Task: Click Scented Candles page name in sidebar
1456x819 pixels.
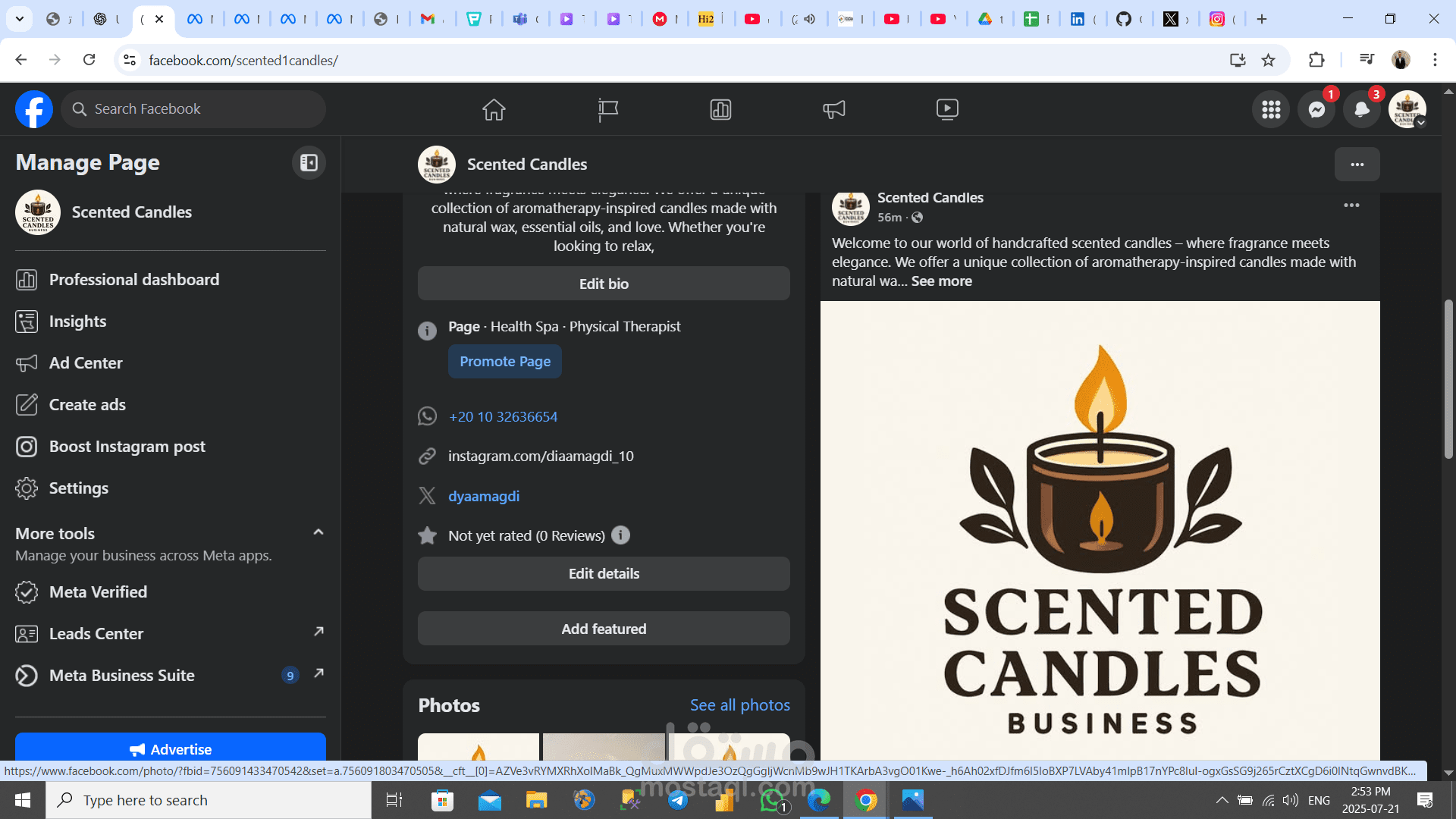Action: [132, 212]
